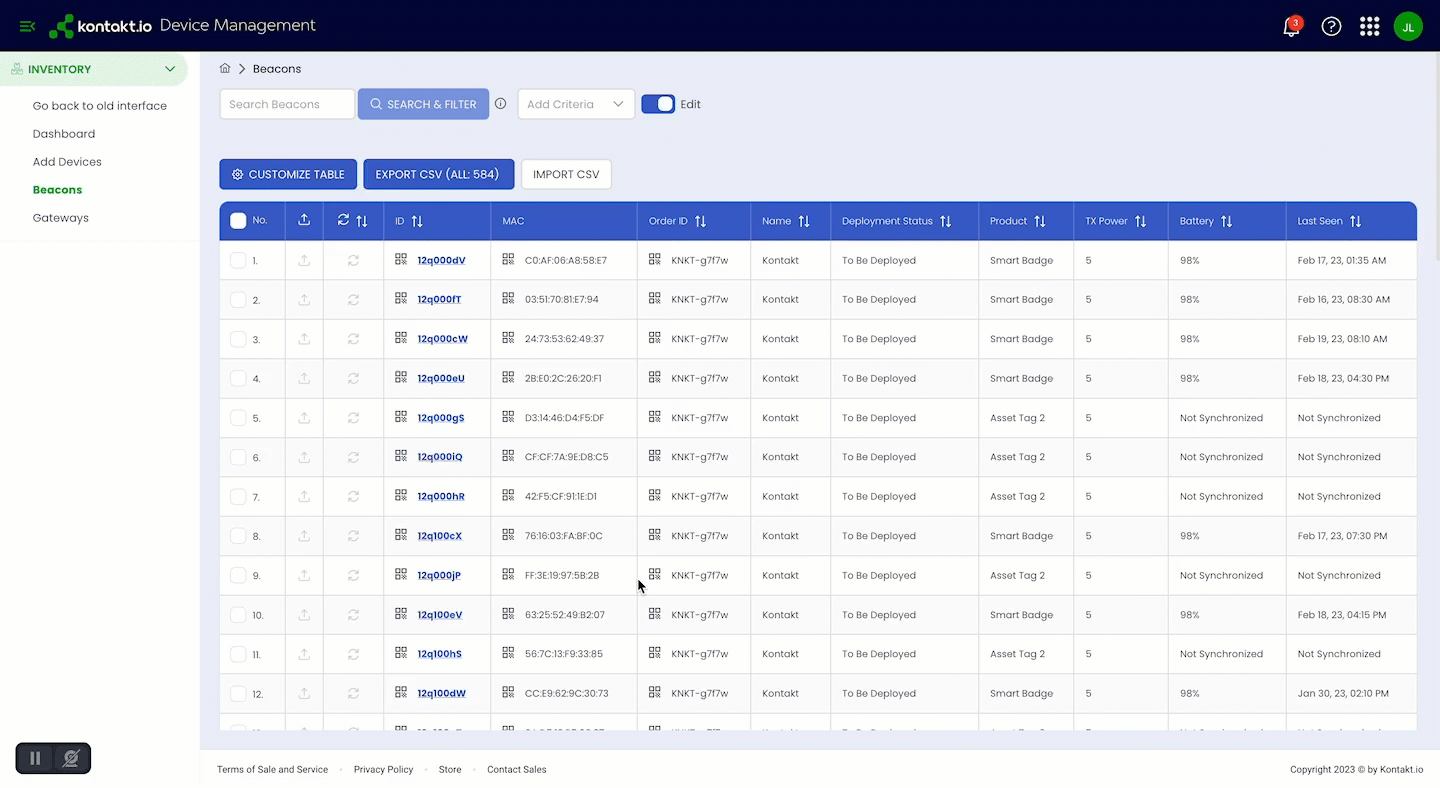Image resolution: width=1440 pixels, height=788 pixels.
Task: Click Beacons breadcrumb label
Action: tap(277, 69)
